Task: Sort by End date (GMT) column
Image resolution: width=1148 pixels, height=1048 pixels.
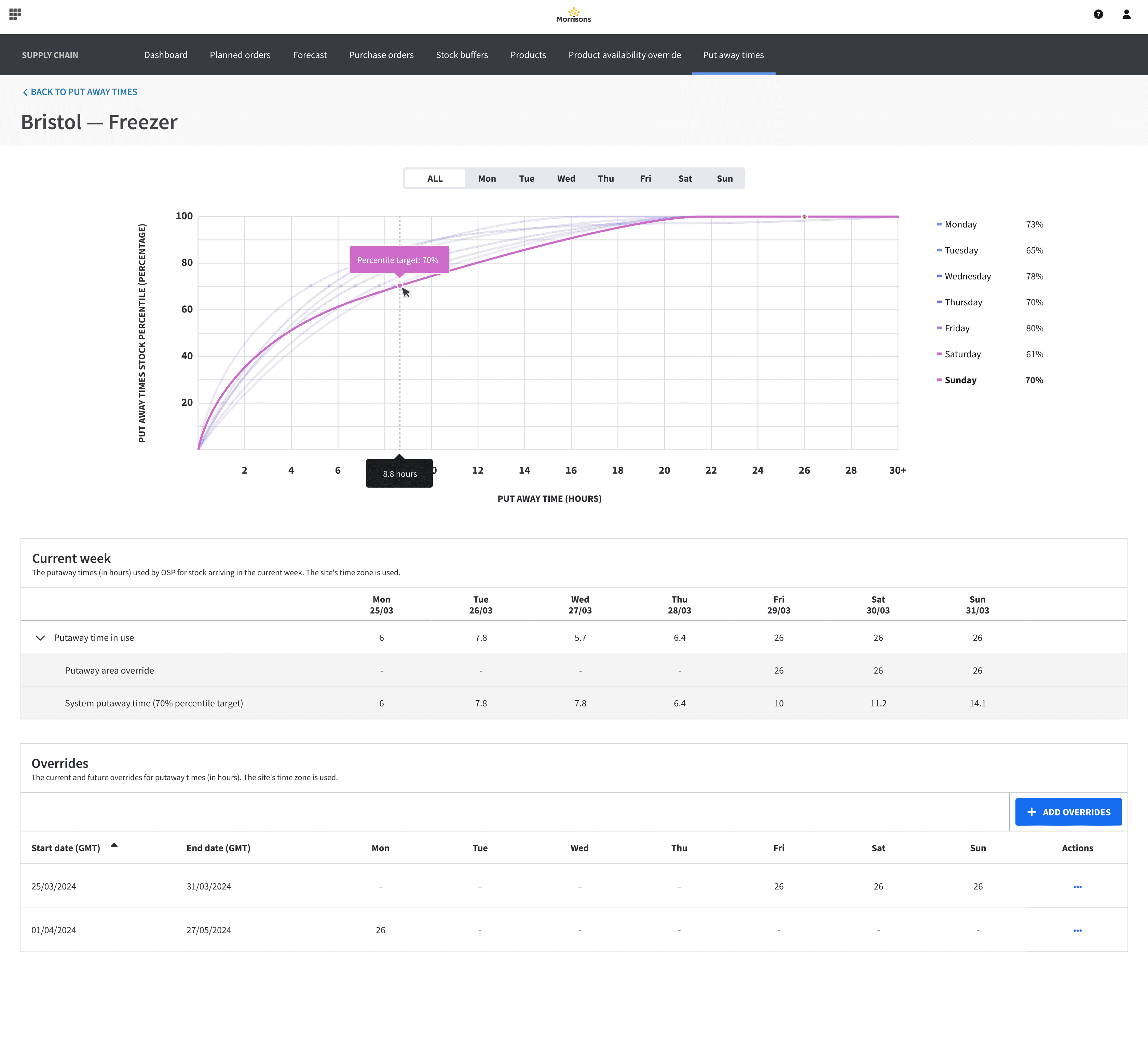Action: 218,848
